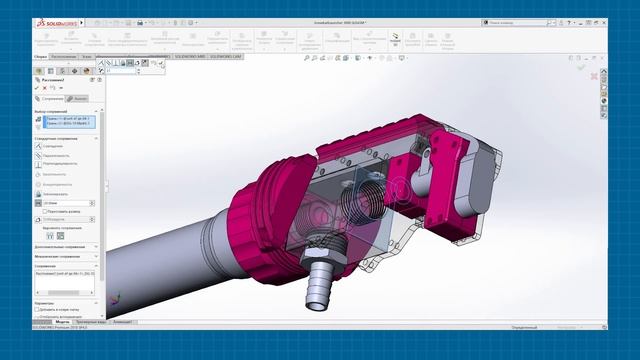The width and height of the screenshot is (640, 360).
Task: Enable first checkbox under Options section
Action: (x=38, y=310)
